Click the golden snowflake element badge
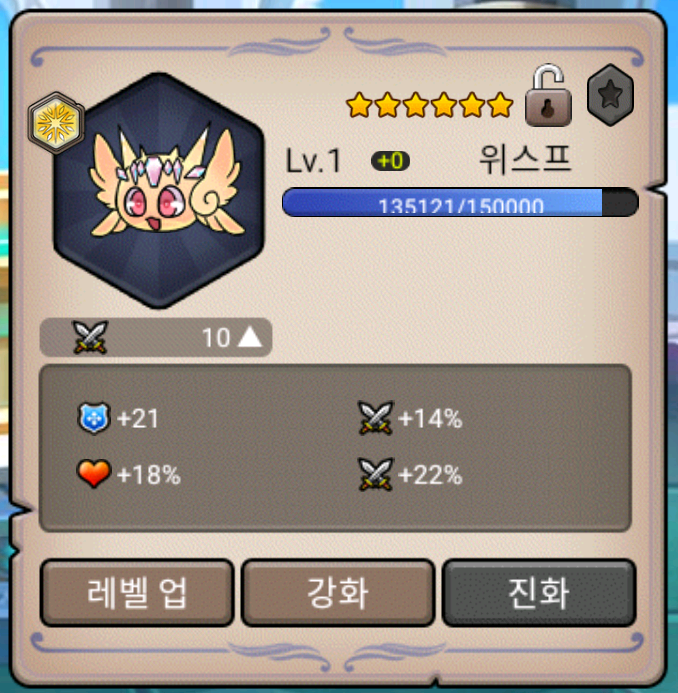 click(56, 123)
